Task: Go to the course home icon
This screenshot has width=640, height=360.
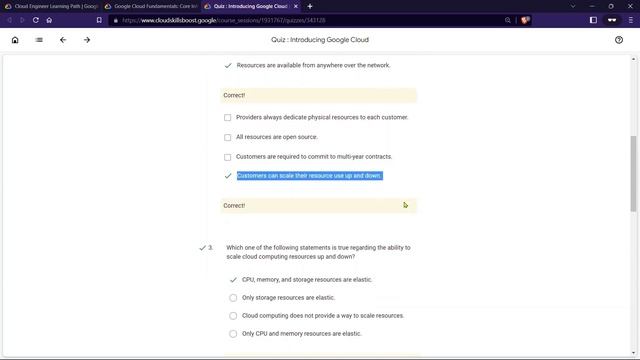Action: pyautogui.click(x=15, y=40)
